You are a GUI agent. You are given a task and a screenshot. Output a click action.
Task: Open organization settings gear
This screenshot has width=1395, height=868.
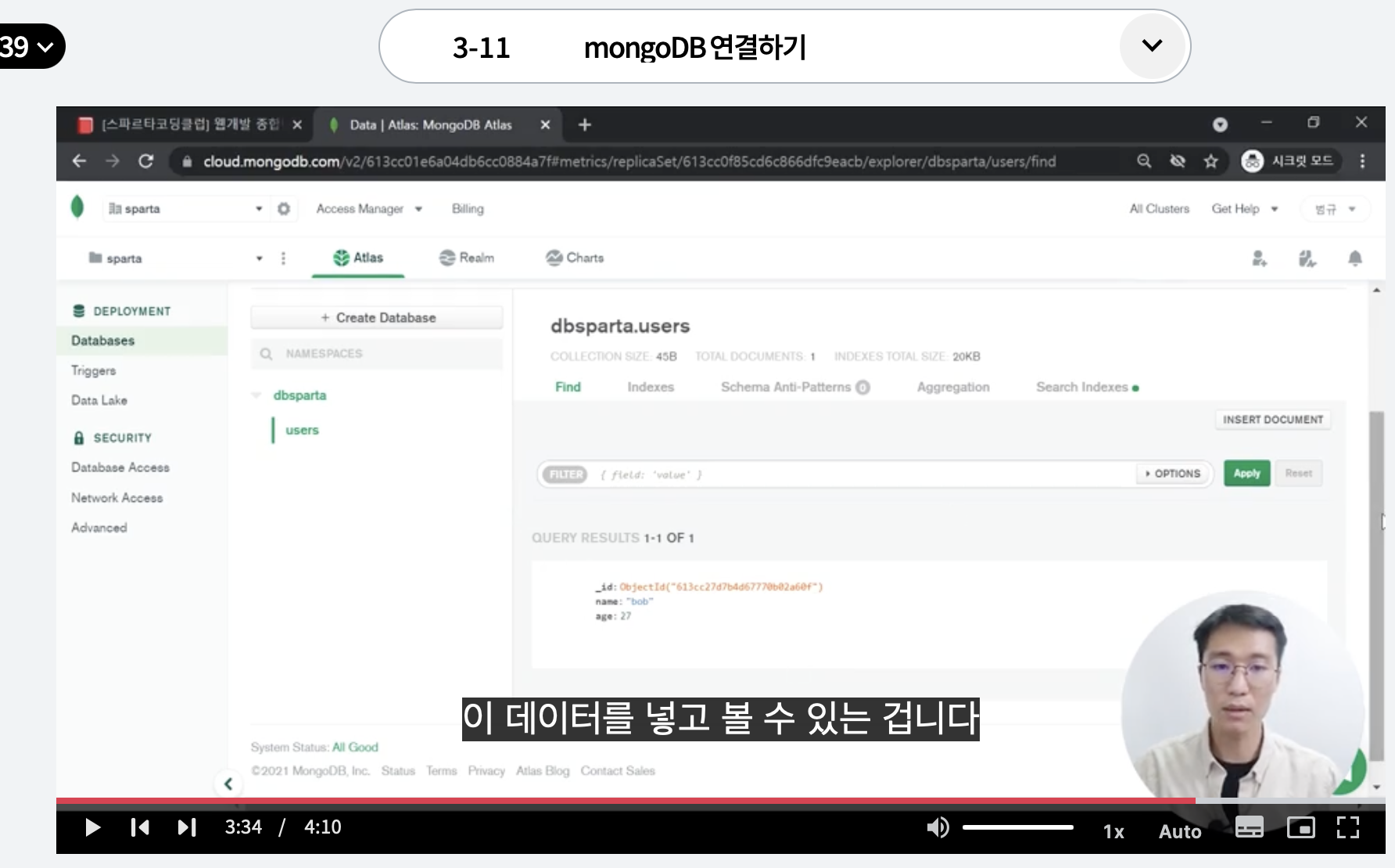pos(284,209)
